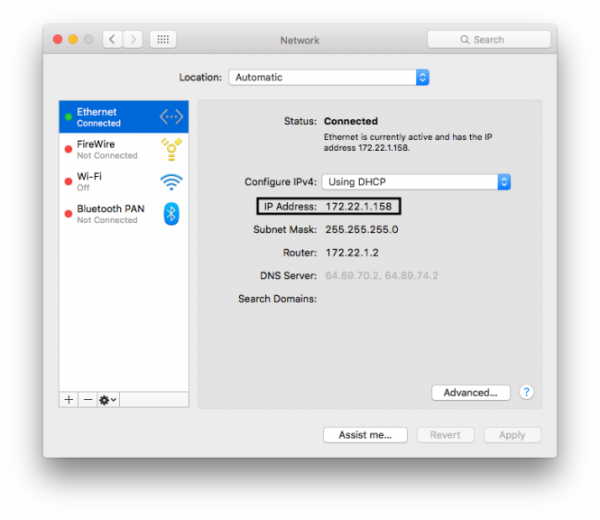Open the gear action menu below the list

coord(108,400)
